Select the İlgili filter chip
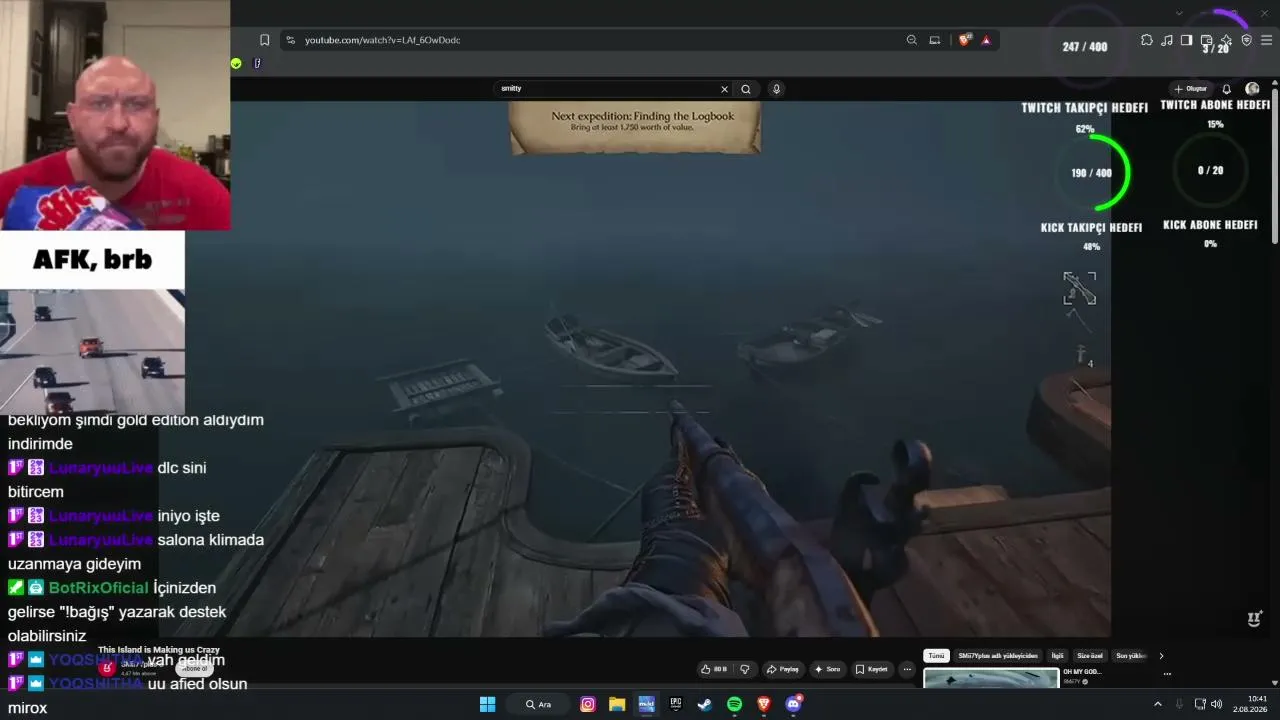 1057,656
